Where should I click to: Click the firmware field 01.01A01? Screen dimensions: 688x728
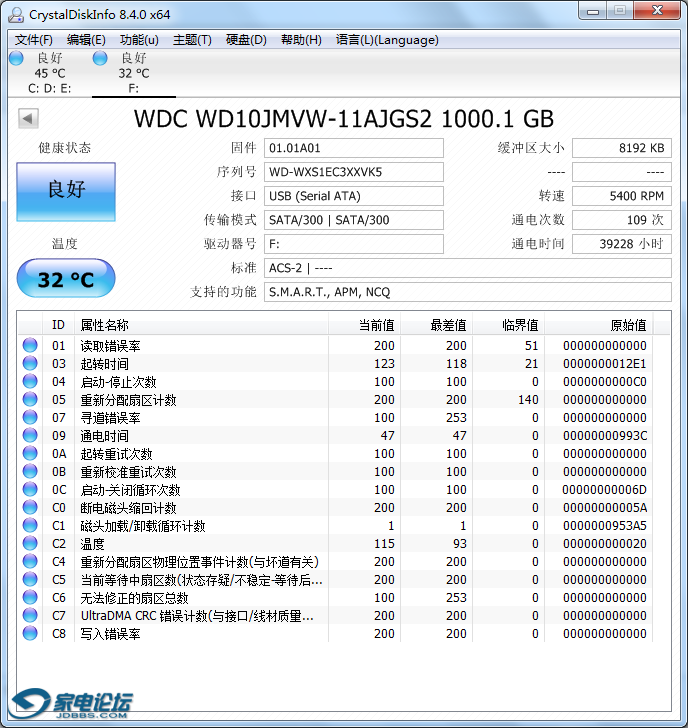pyautogui.click(x=354, y=148)
